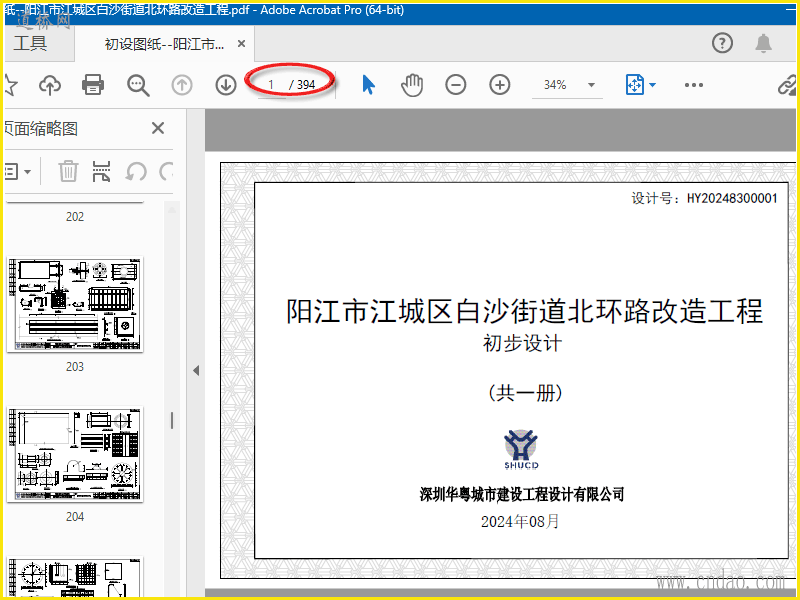Close the 页面缩略图 panel
Image resolution: width=800 pixels, height=600 pixels.
158,128
